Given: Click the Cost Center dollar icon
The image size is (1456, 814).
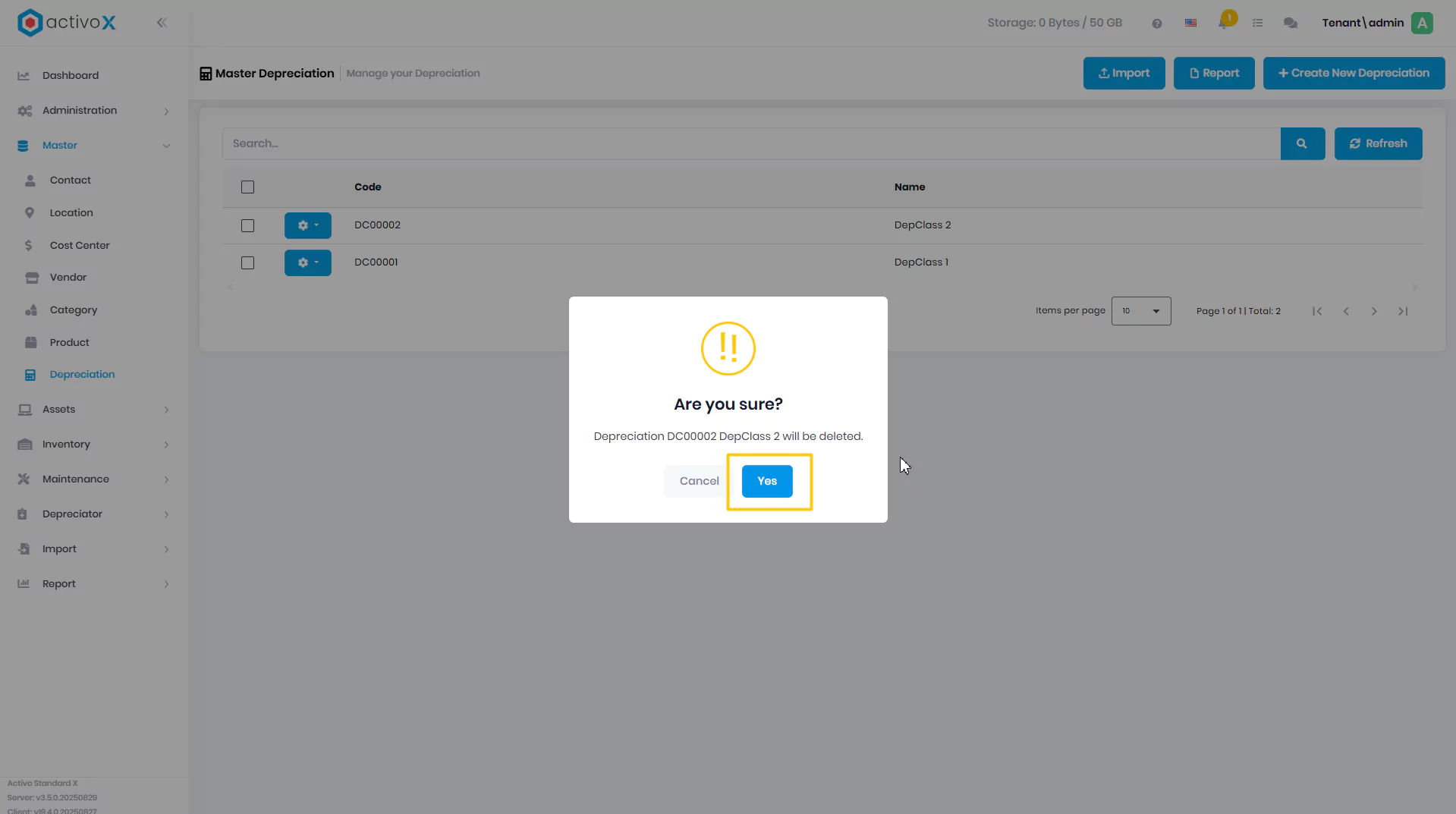Looking at the screenshot, I should 29,245.
